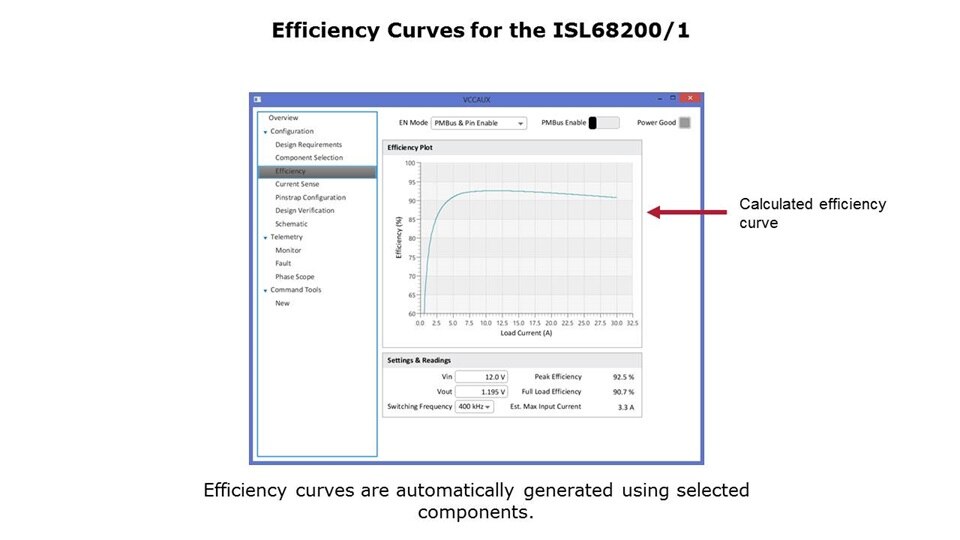Viewport: 960px width, 540px height.
Task: Click the Est. Max Input Current value
Action: tap(626, 407)
